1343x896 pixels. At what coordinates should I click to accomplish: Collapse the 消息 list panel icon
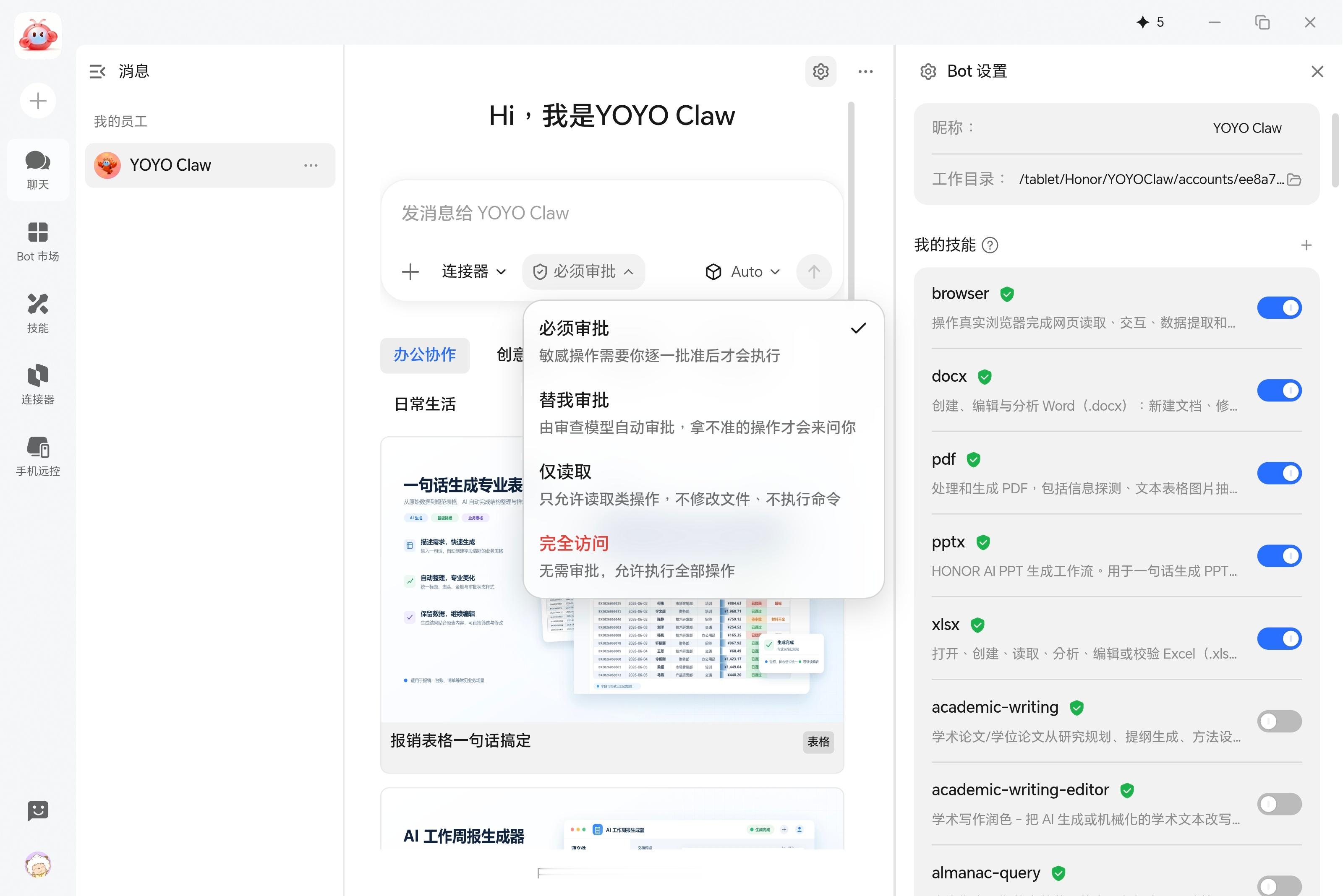[97, 71]
